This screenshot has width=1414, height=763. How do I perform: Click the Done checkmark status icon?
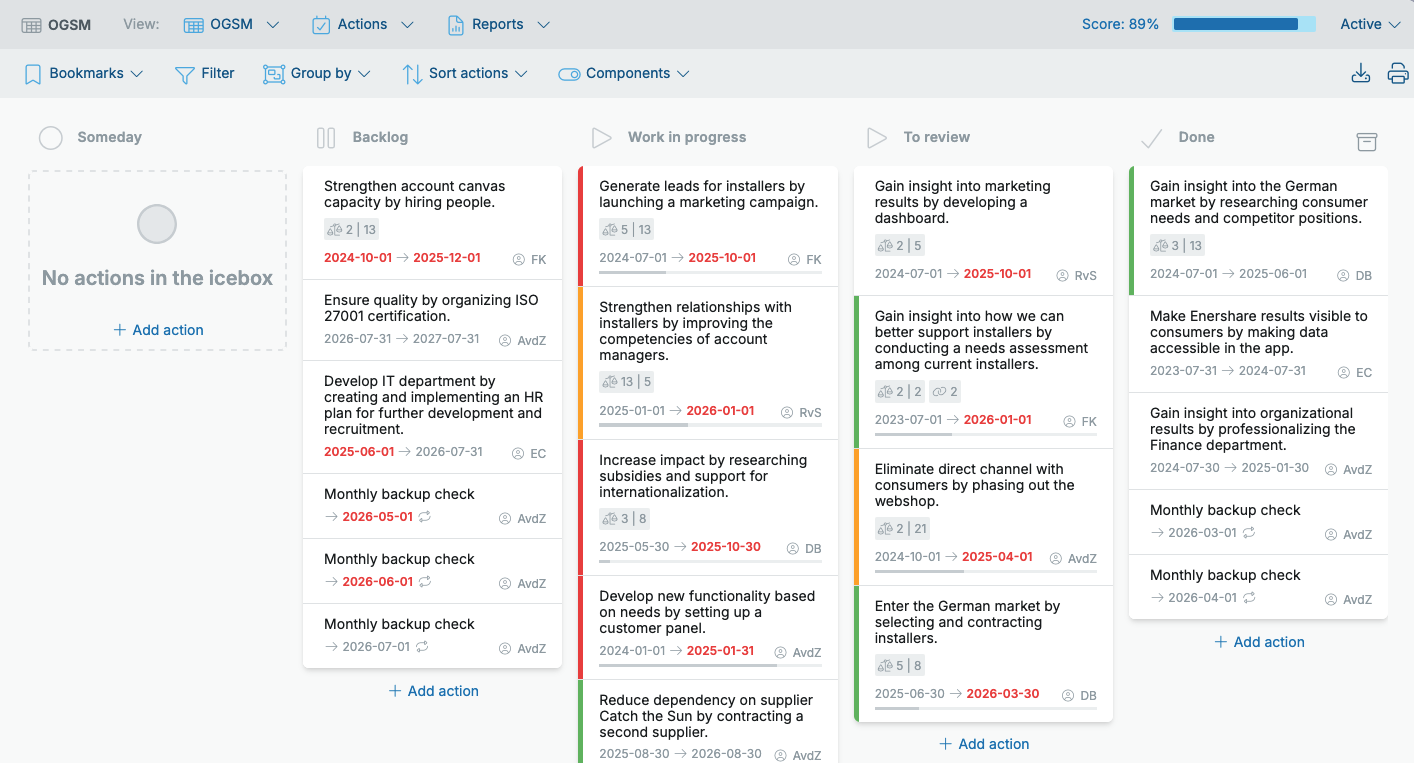click(1152, 138)
